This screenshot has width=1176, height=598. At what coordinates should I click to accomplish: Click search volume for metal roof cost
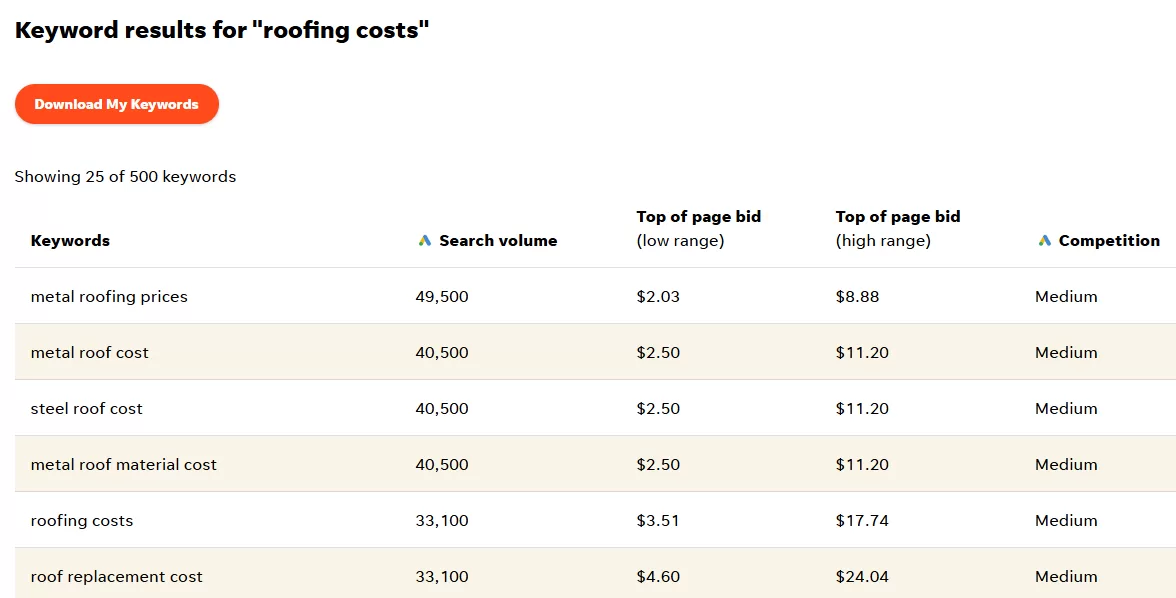pos(442,353)
